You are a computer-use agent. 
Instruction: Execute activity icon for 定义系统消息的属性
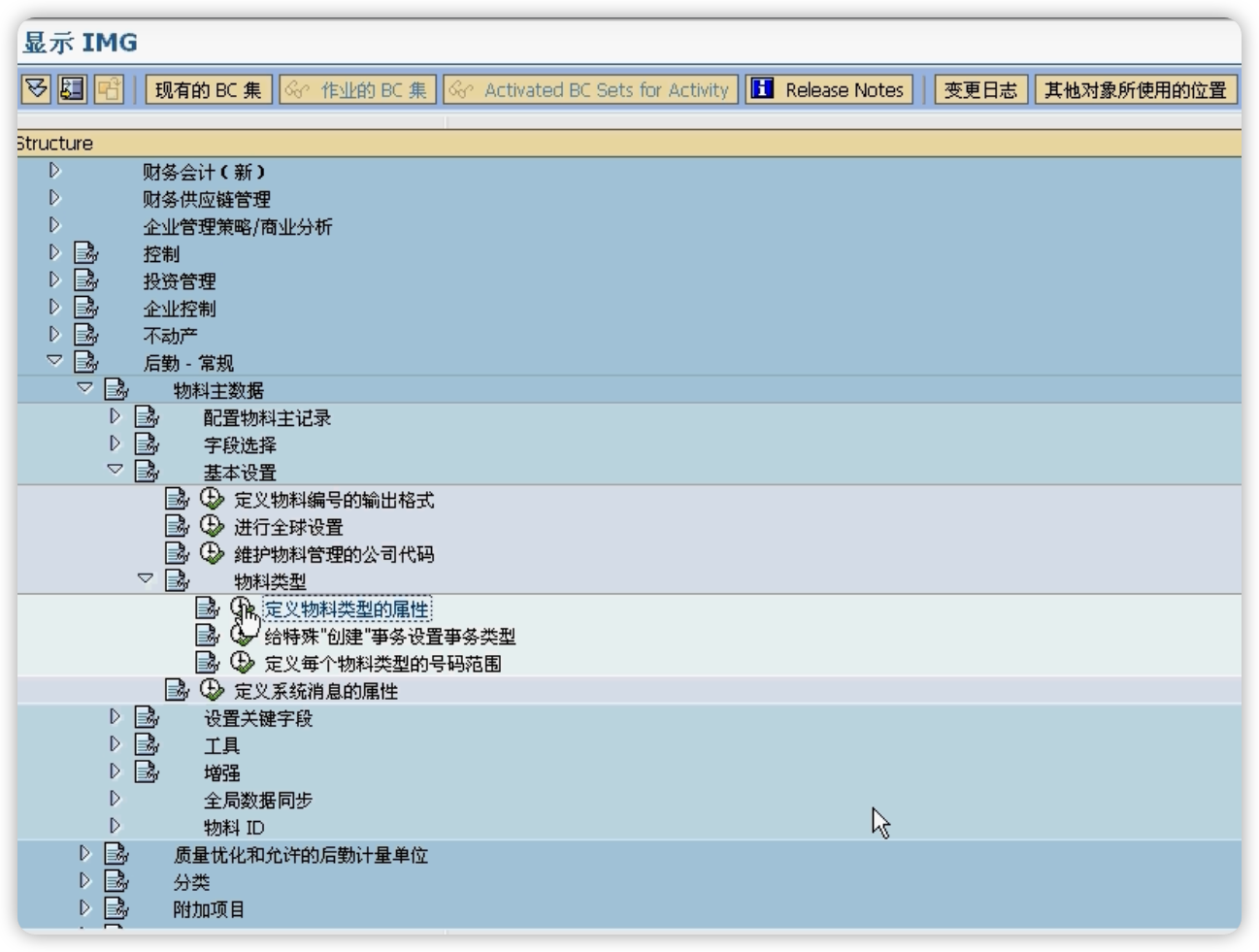pos(212,690)
